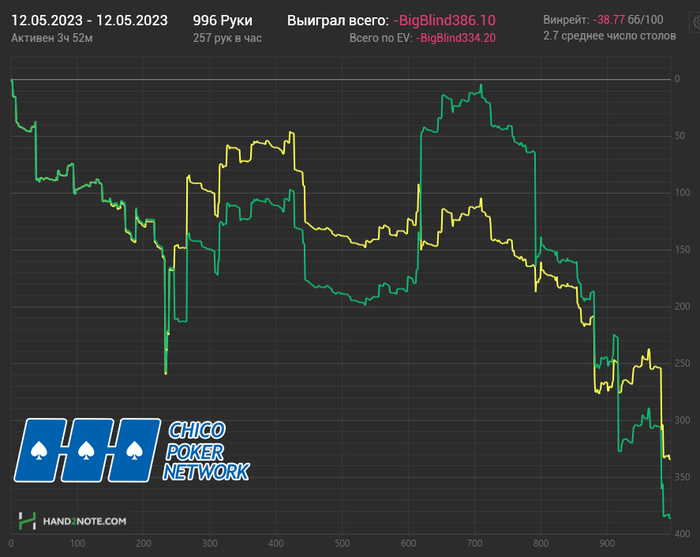Viewport: 700px width, 557px height.
Task: Click the x-axis label 900
Action: pyautogui.click(x=607, y=544)
